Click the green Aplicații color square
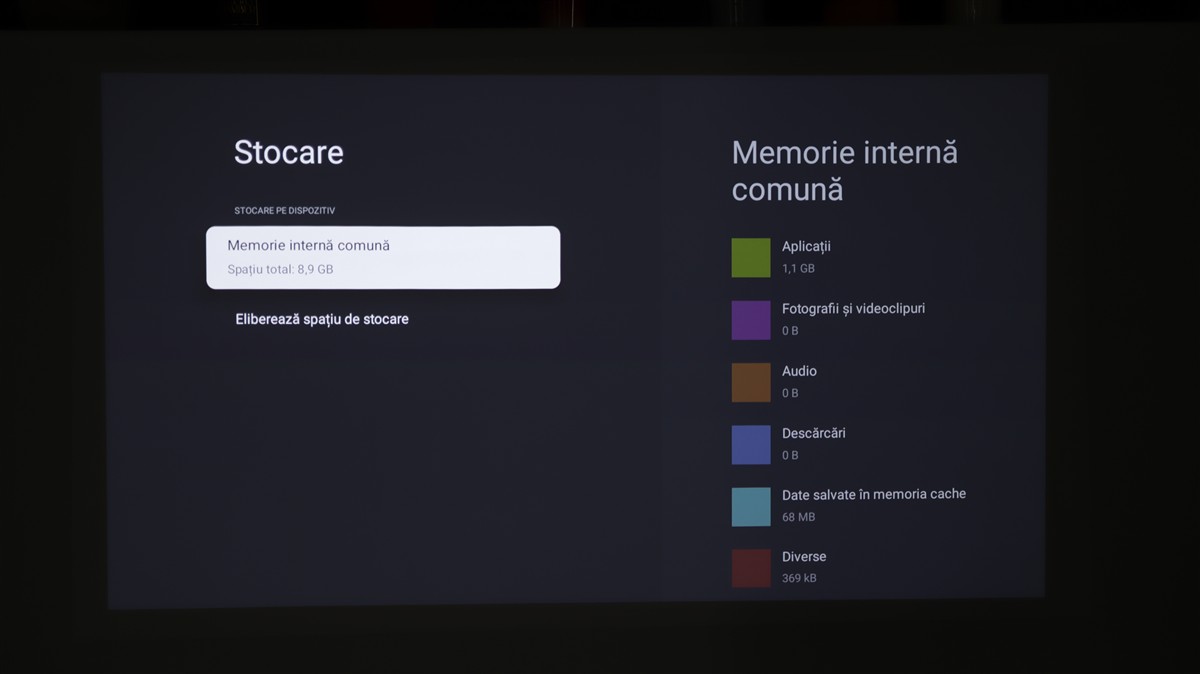Viewport: 1200px width, 674px height. [x=751, y=257]
